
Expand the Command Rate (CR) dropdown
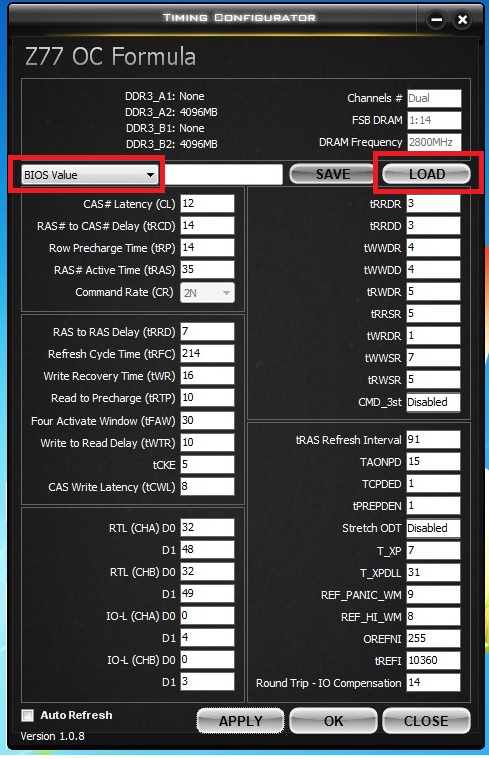click(x=207, y=292)
